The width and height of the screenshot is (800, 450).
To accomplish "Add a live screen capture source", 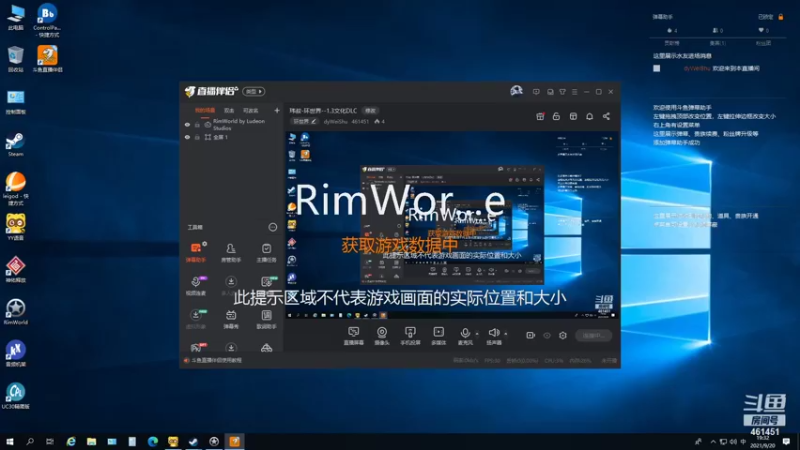I will (354, 336).
